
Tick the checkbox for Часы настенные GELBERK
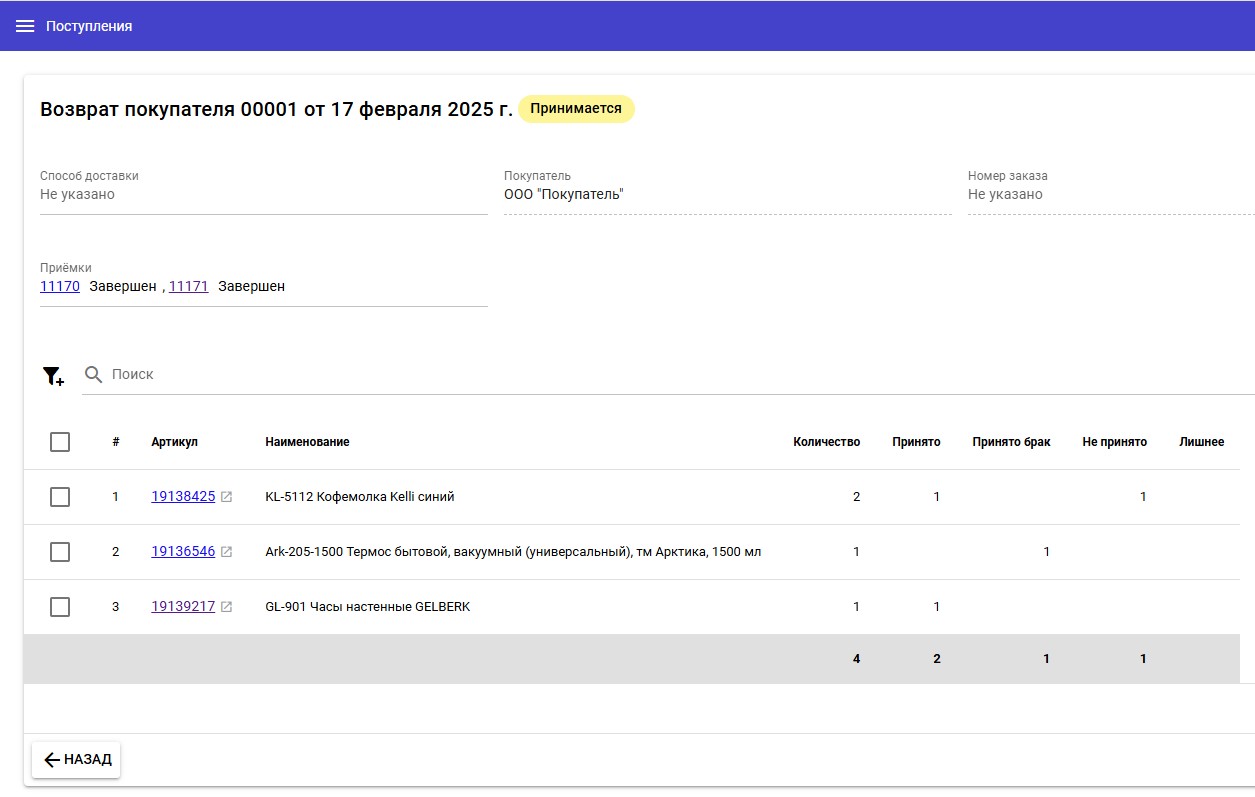pos(60,607)
